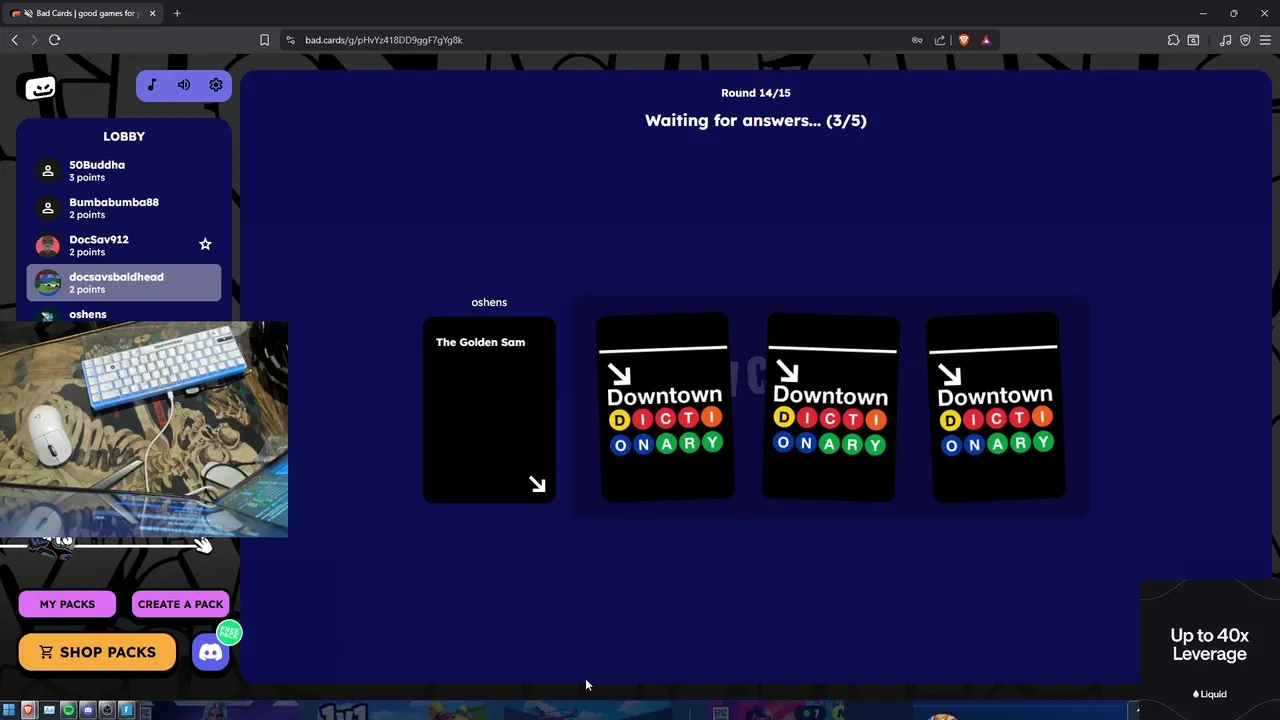Screen dimensions: 1280x720
Task: Reload the bad.cards page
Action: pos(54,40)
